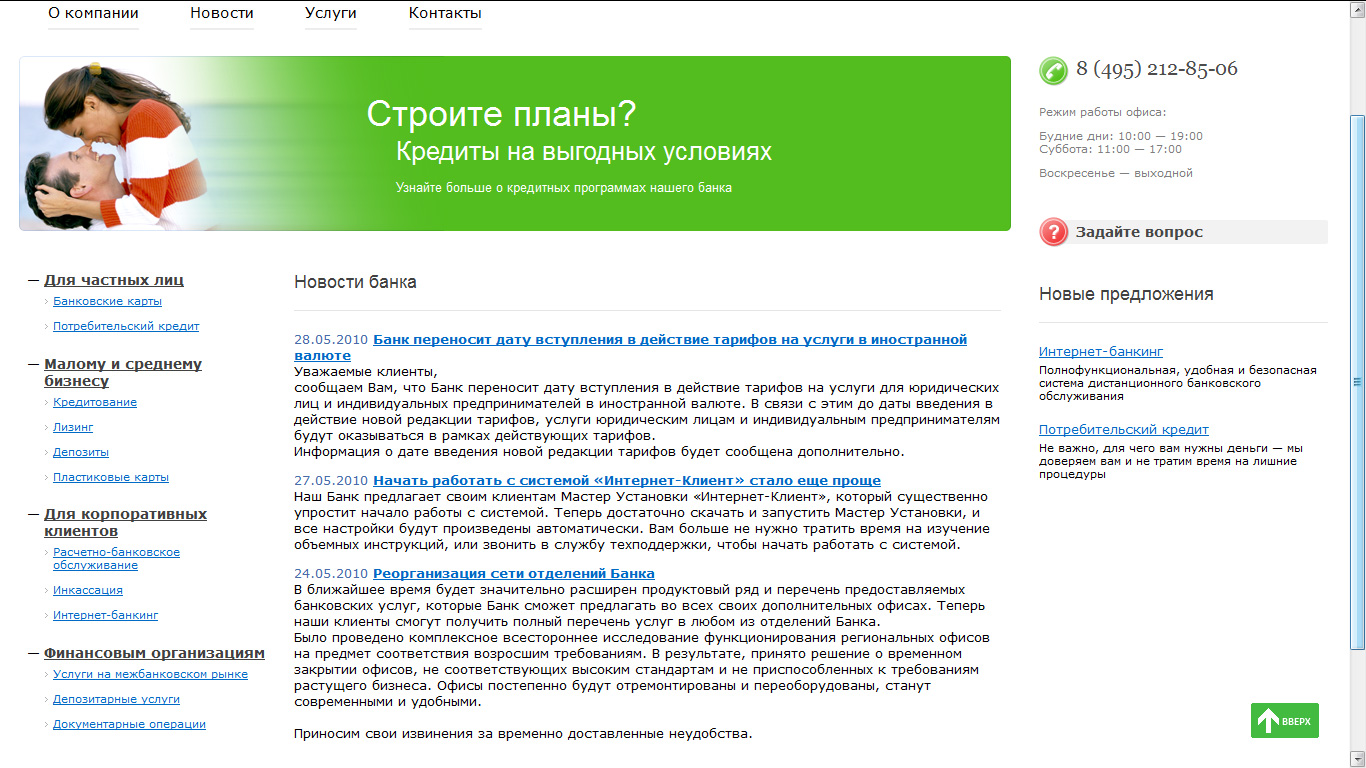
Task: Click the date 28.05.2010
Action: pos(331,340)
